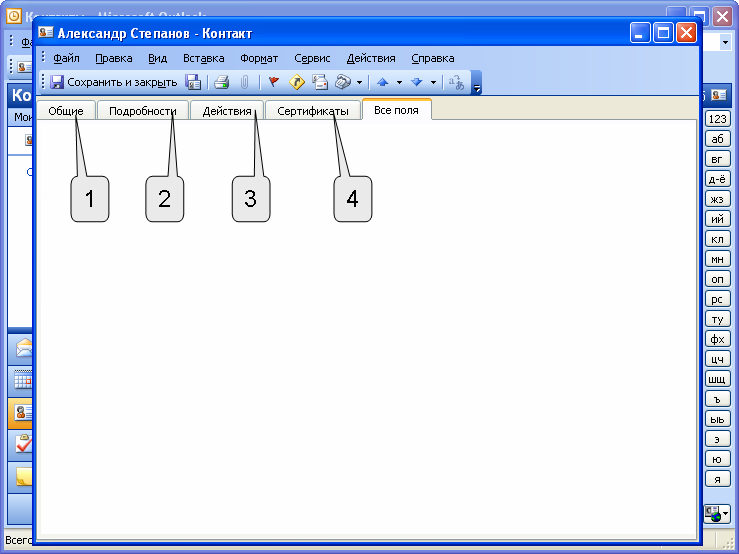Image resolution: width=739 pixels, height=554 pixels.
Task: Click the paperclip Insert File icon
Action: pyautogui.click(x=244, y=82)
